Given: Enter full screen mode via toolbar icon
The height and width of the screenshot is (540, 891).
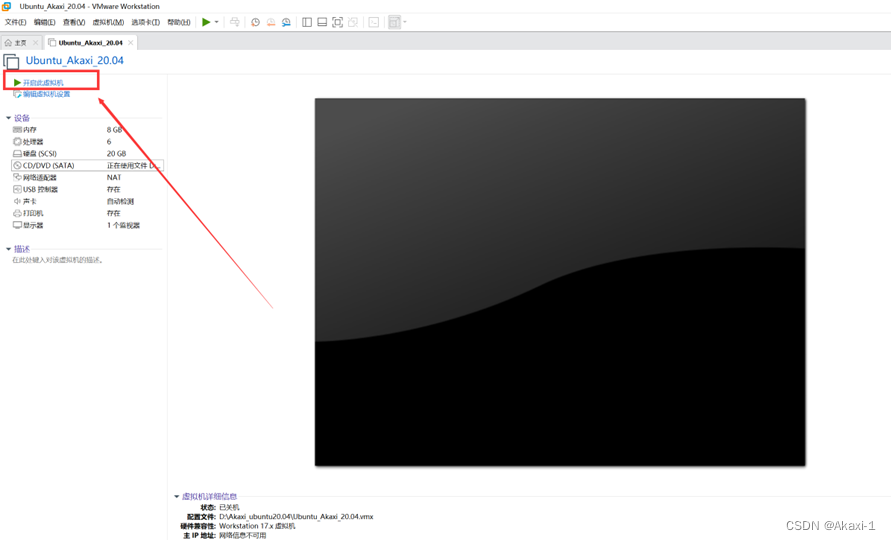Looking at the screenshot, I should coord(338,22).
